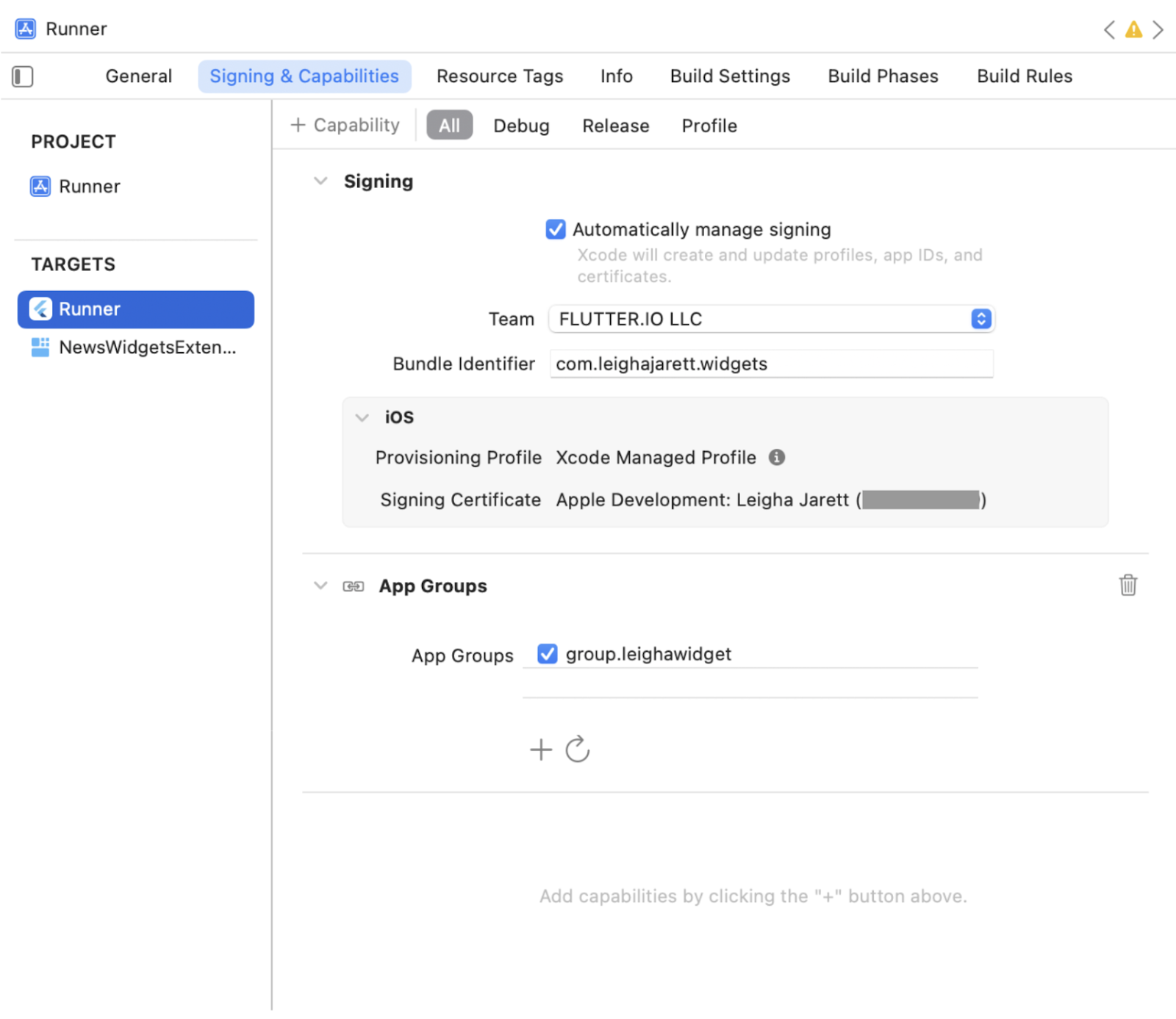The height and width of the screenshot is (1019, 1176).
Task: Collapse the Signing section
Action: pos(320,181)
